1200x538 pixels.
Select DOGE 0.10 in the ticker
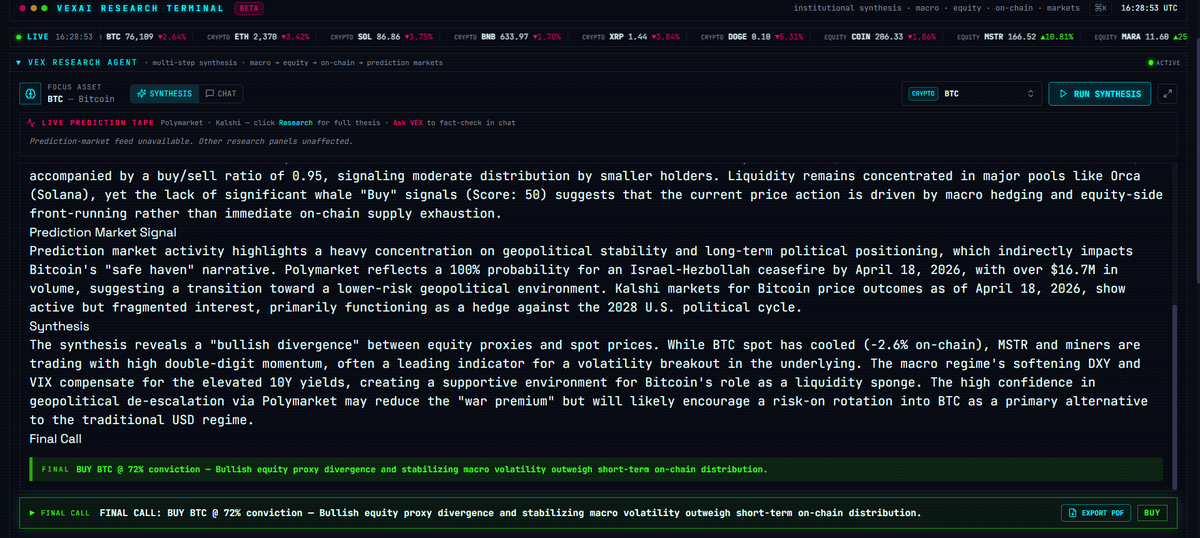751,36
